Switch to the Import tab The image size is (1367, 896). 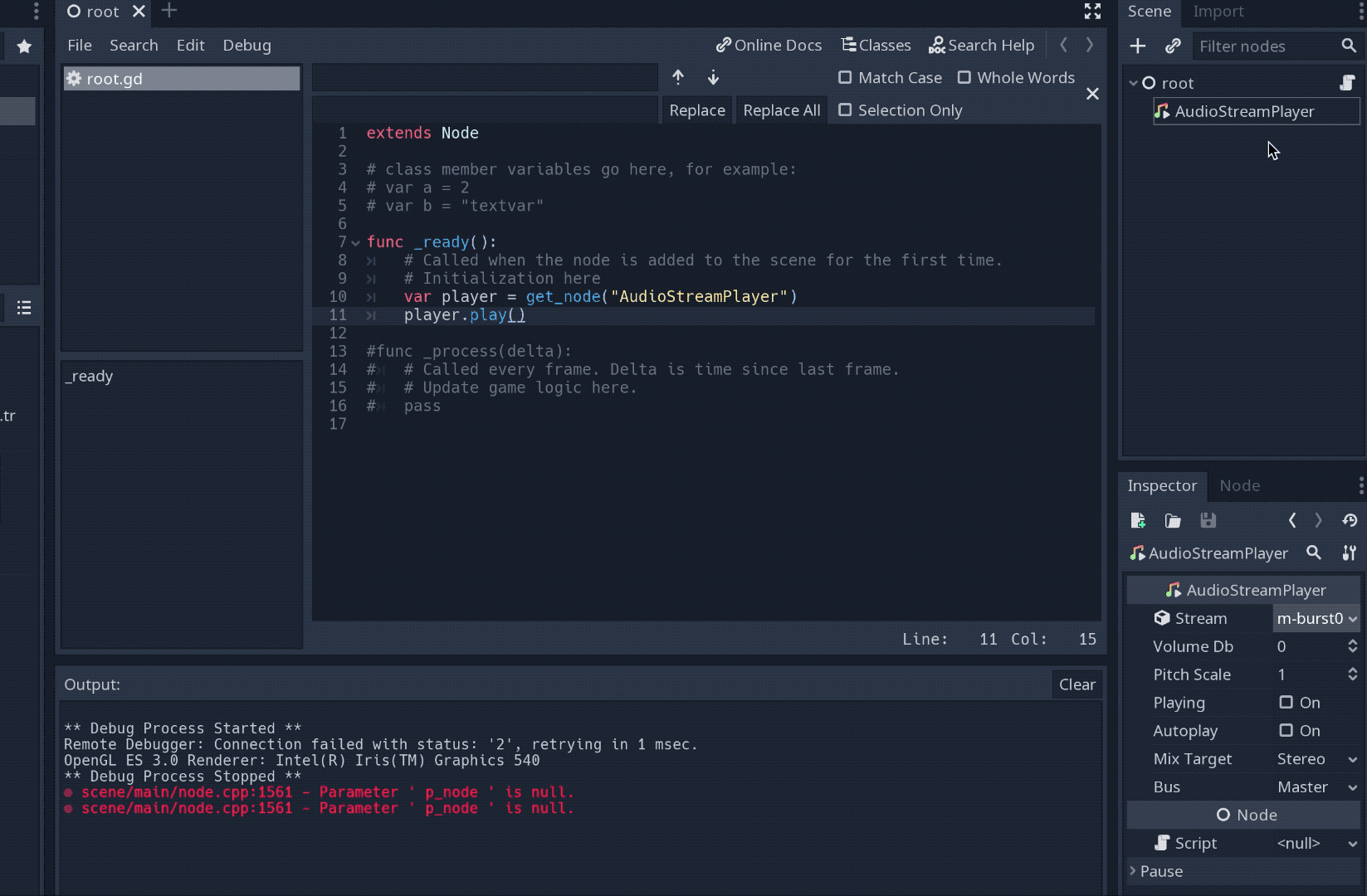(1218, 12)
